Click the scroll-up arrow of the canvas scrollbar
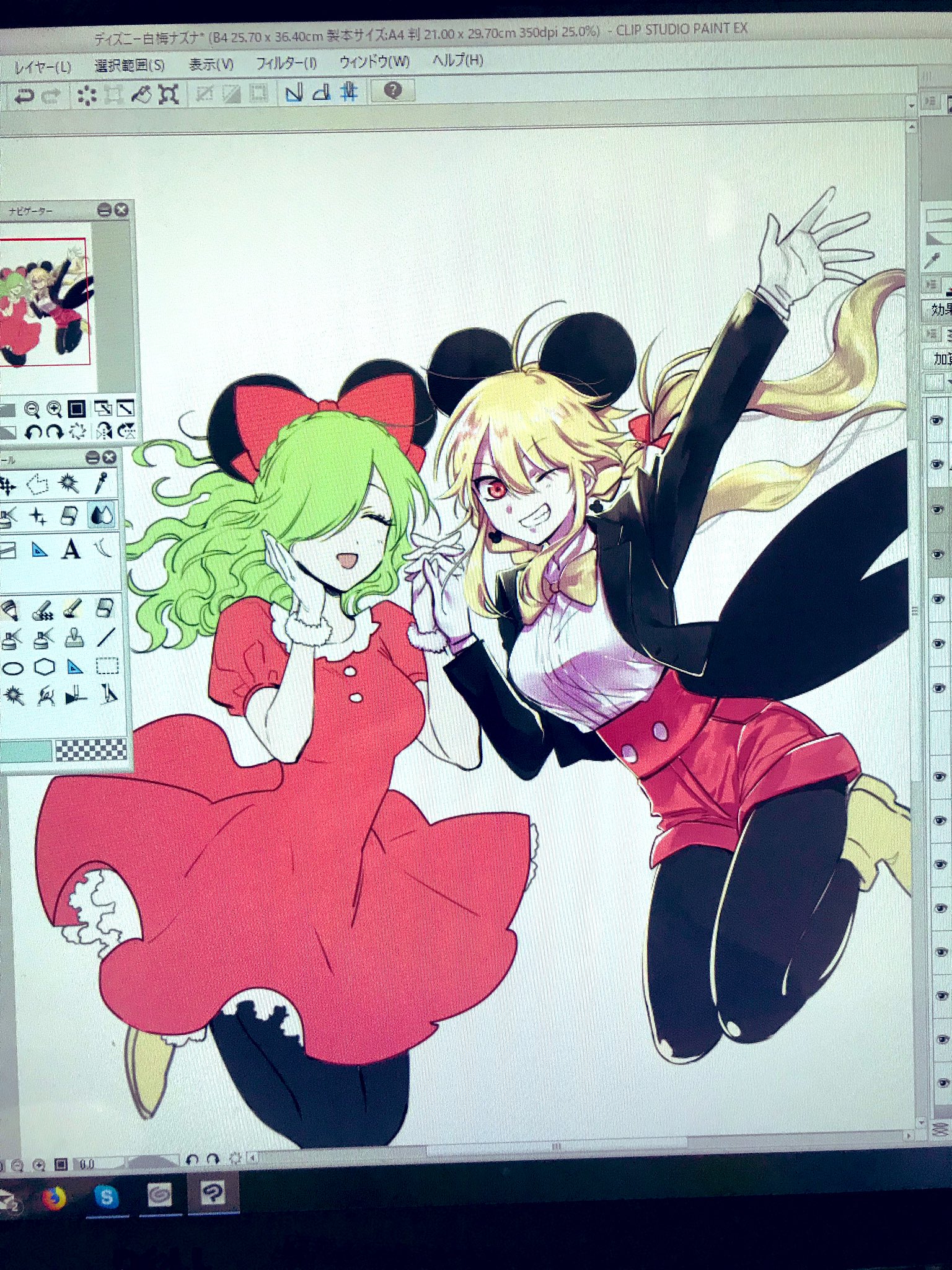 pyautogui.click(x=911, y=127)
